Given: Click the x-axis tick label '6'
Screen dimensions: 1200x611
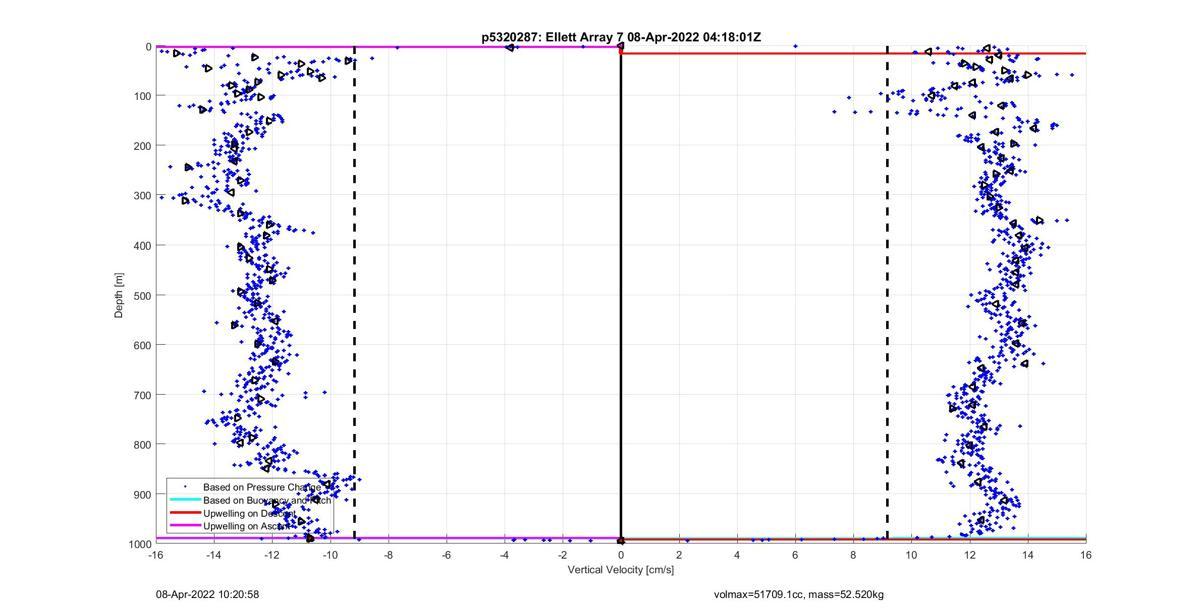Looking at the screenshot, I should 795,555.
